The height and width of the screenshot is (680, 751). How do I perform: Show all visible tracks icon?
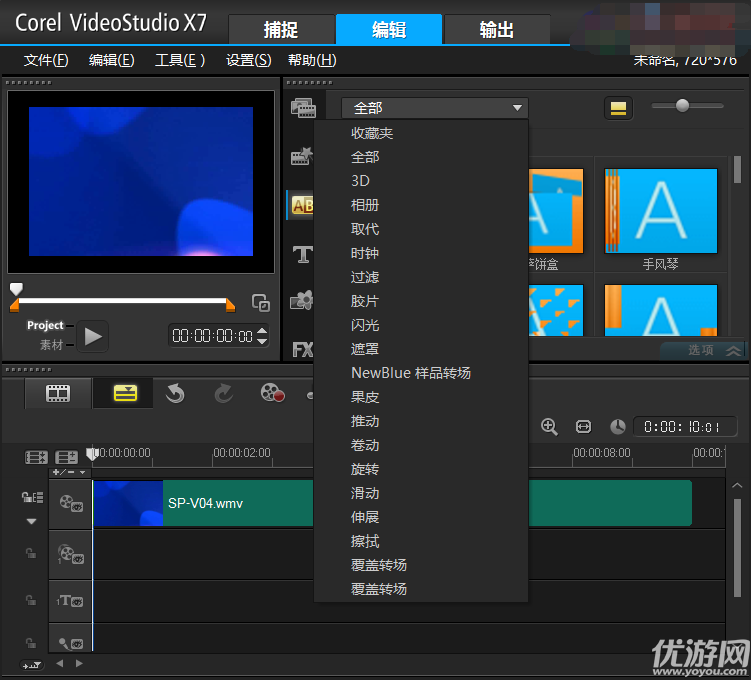click(36, 457)
